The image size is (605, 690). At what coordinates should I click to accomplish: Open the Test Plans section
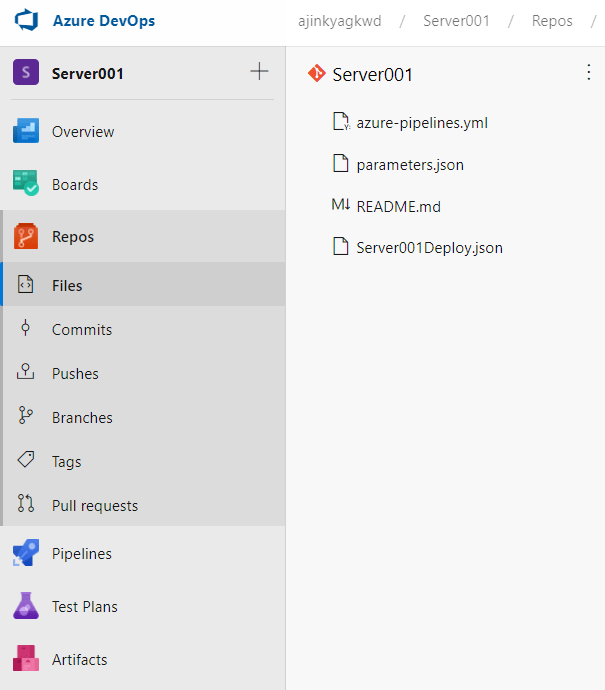84,607
